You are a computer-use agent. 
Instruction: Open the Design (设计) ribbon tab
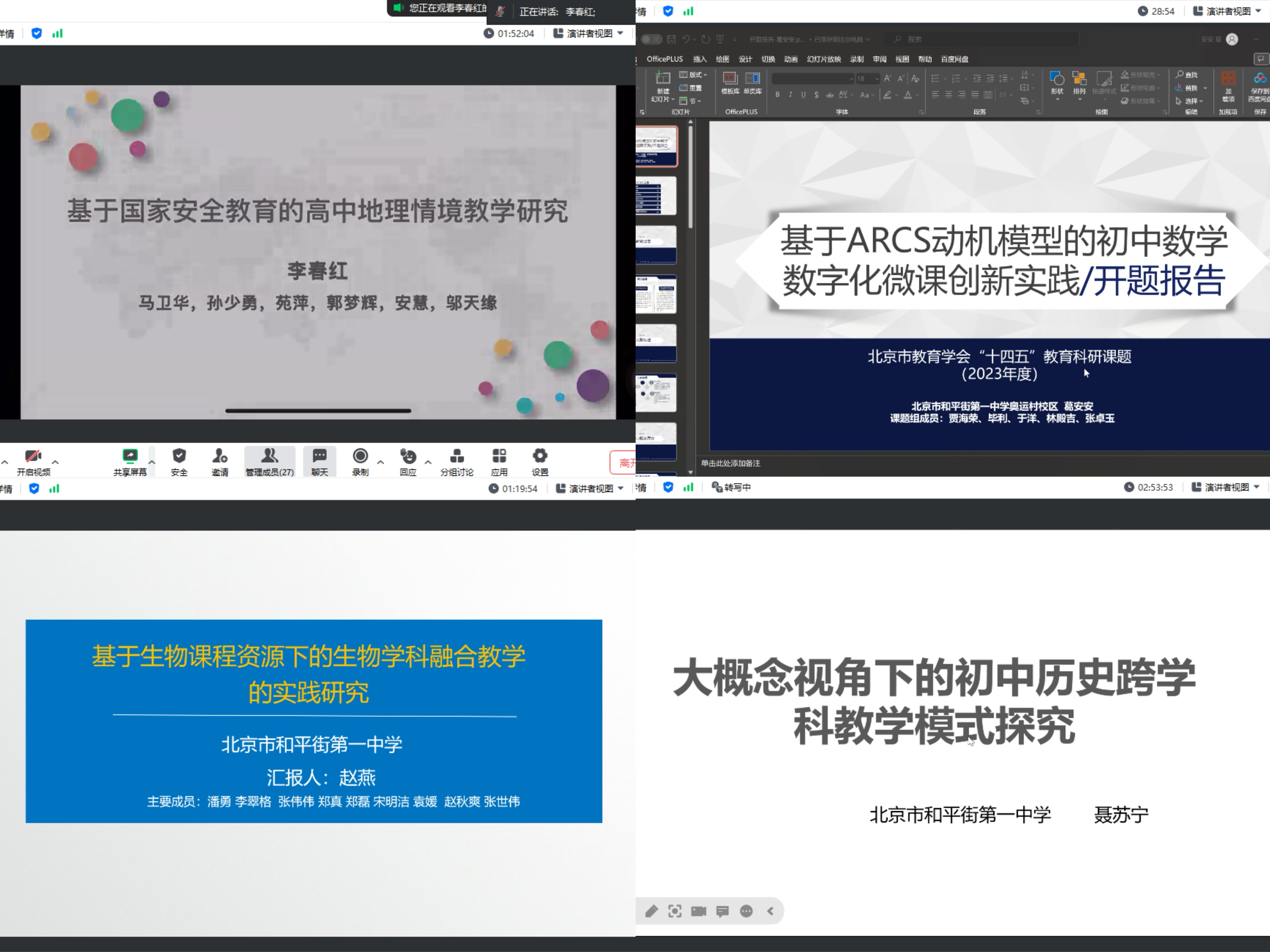tap(745, 59)
